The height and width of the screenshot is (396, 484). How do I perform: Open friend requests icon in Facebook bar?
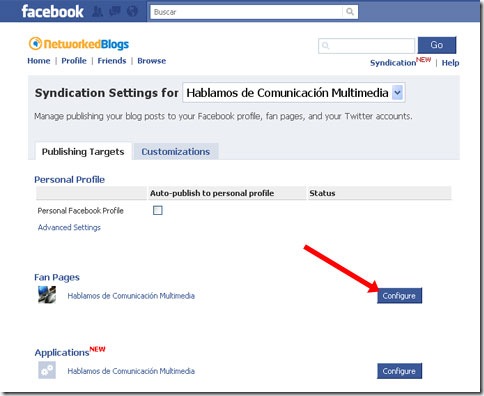tap(97, 12)
